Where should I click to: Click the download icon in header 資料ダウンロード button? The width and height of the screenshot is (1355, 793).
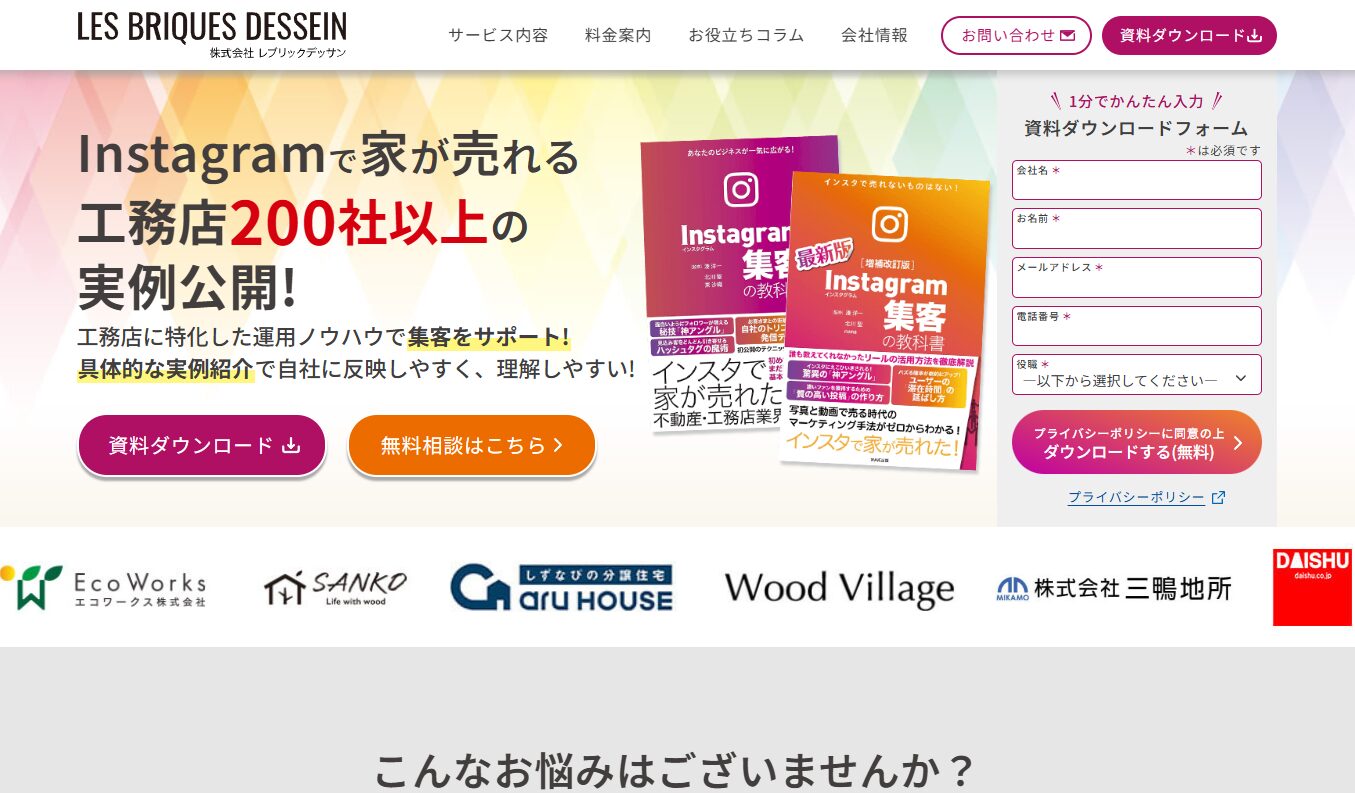coord(1255,36)
